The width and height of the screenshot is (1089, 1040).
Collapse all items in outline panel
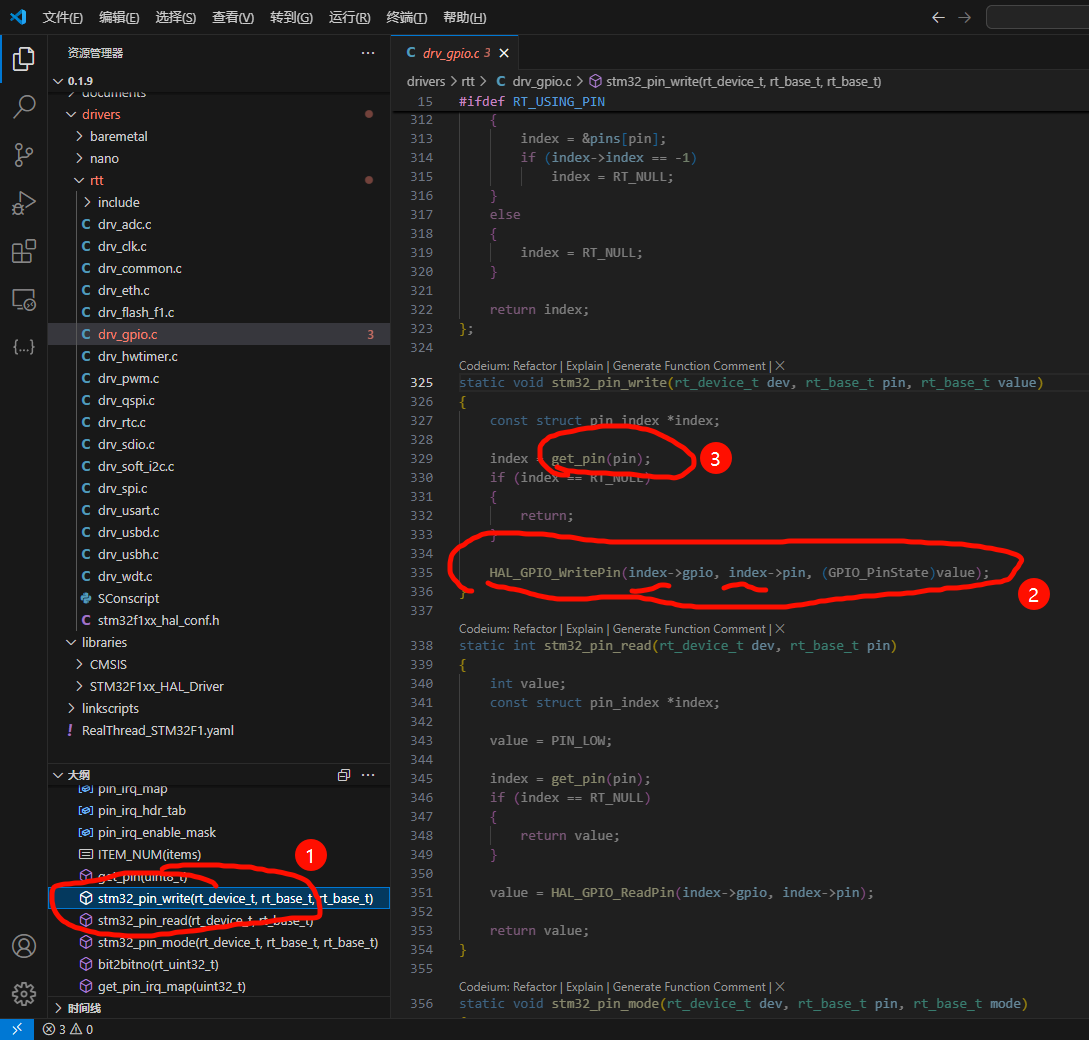tap(344, 775)
